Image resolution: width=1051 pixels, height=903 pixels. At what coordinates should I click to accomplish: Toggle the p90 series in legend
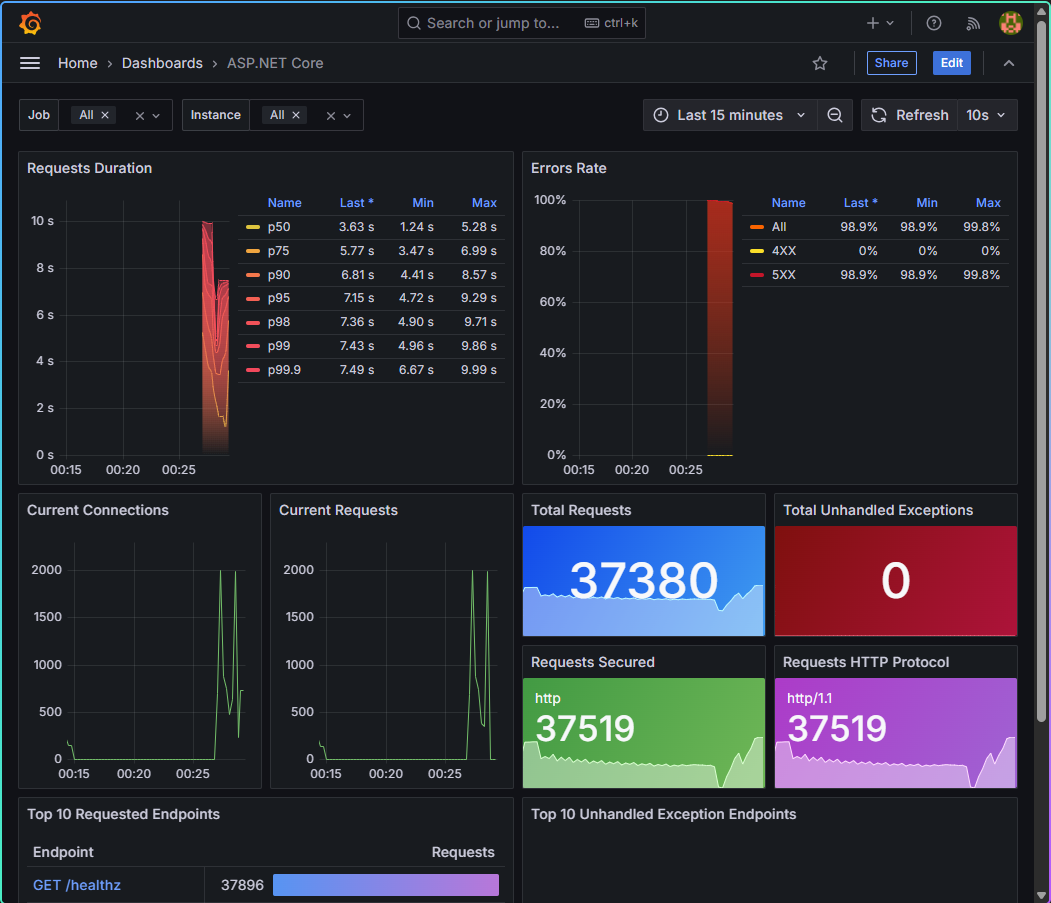point(279,275)
